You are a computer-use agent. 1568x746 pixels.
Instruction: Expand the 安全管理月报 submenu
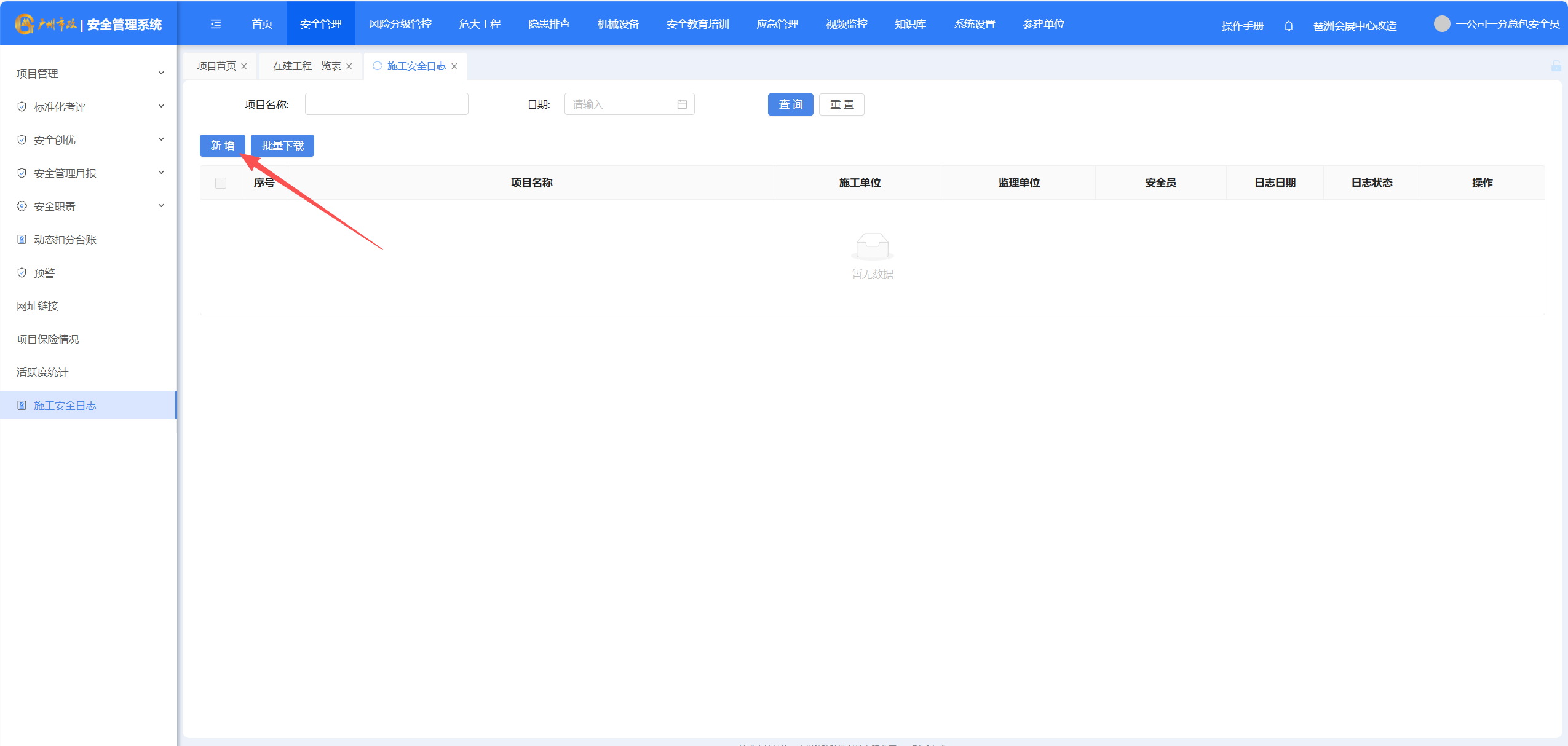click(x=161, y=173)
